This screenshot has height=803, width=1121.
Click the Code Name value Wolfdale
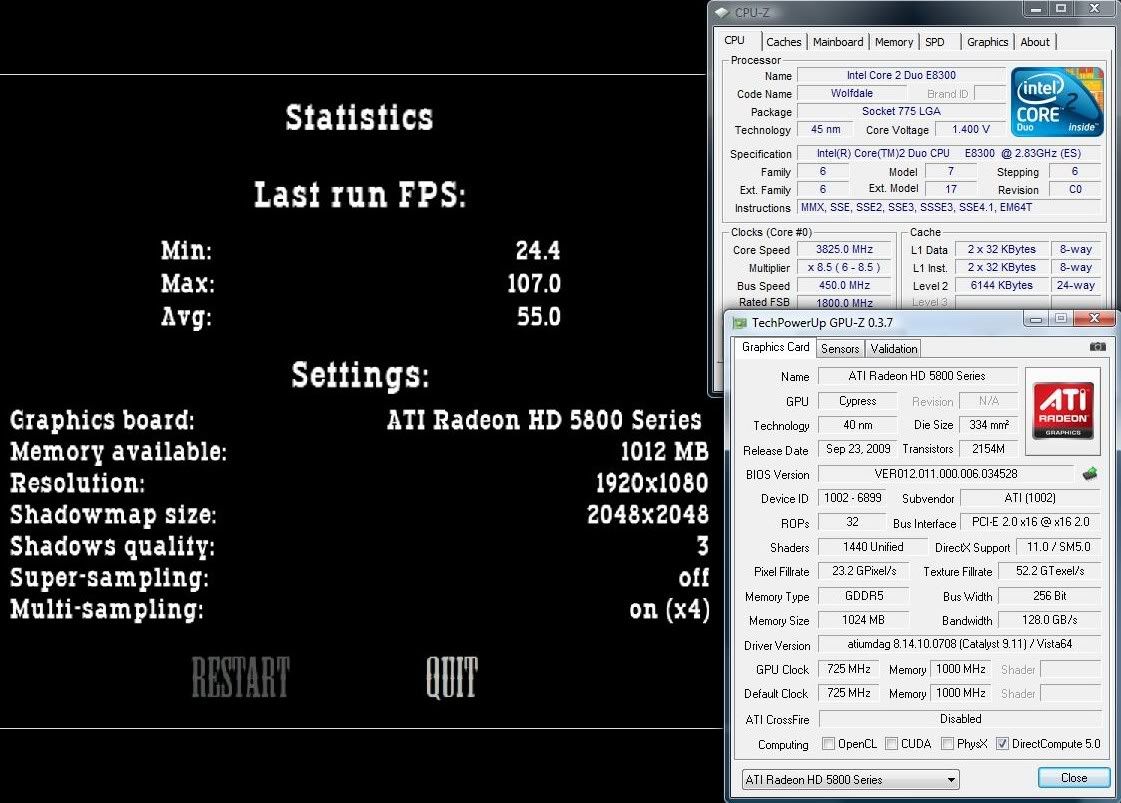[851, 94]
